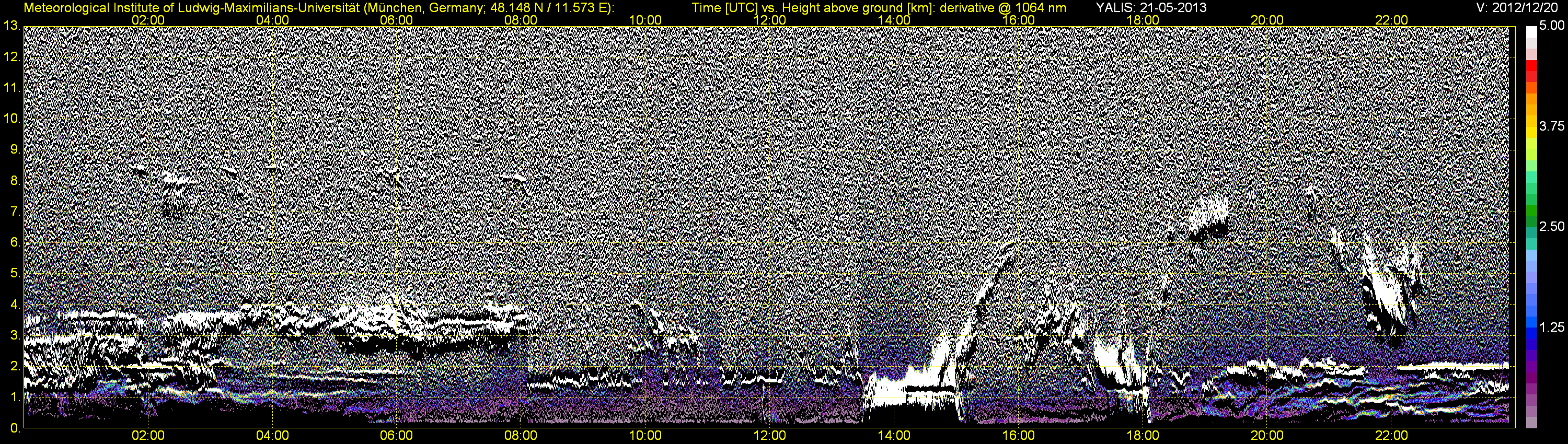Click the 10:00 label on the bottom time axis
This screenshot has width=1568, height=444.
(645, 436)
